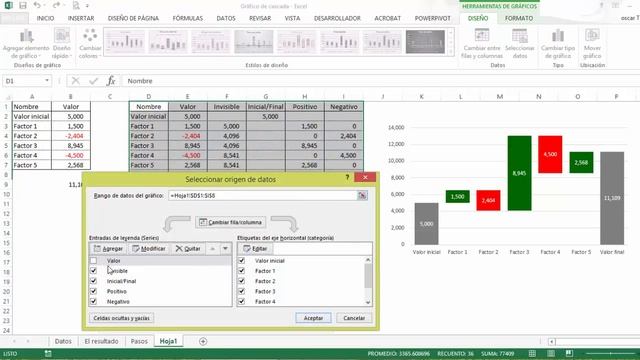Image resolution: width=640 pixels, height=360 pixels.
Task: Uncheck the Positivo series checkbox
Action: [93, 291]
